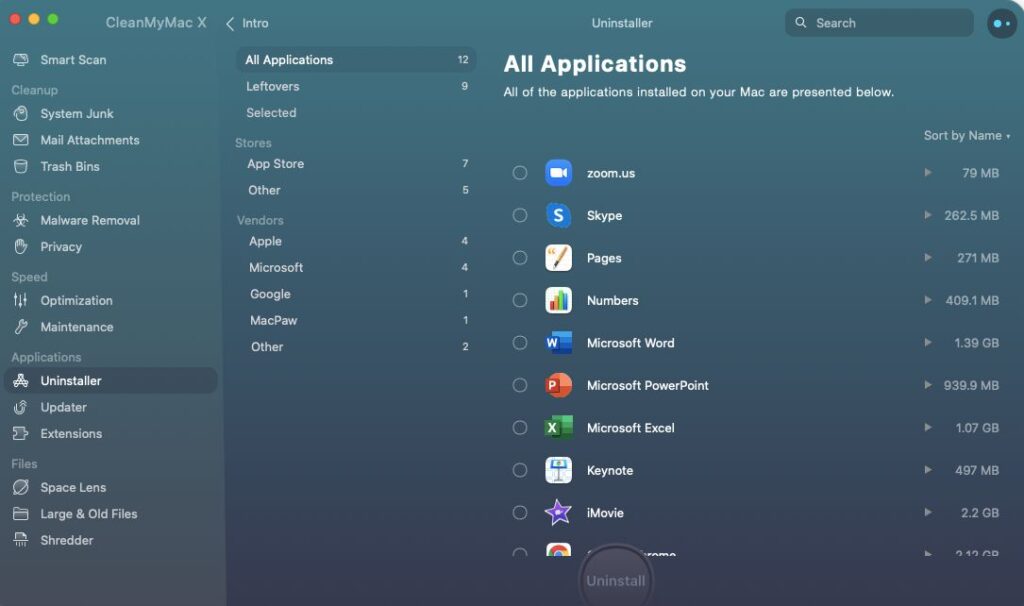Viewport: 1024px width, 606px height.
Task: Select the Skype checkbox
Action: [x=520, y=215]
